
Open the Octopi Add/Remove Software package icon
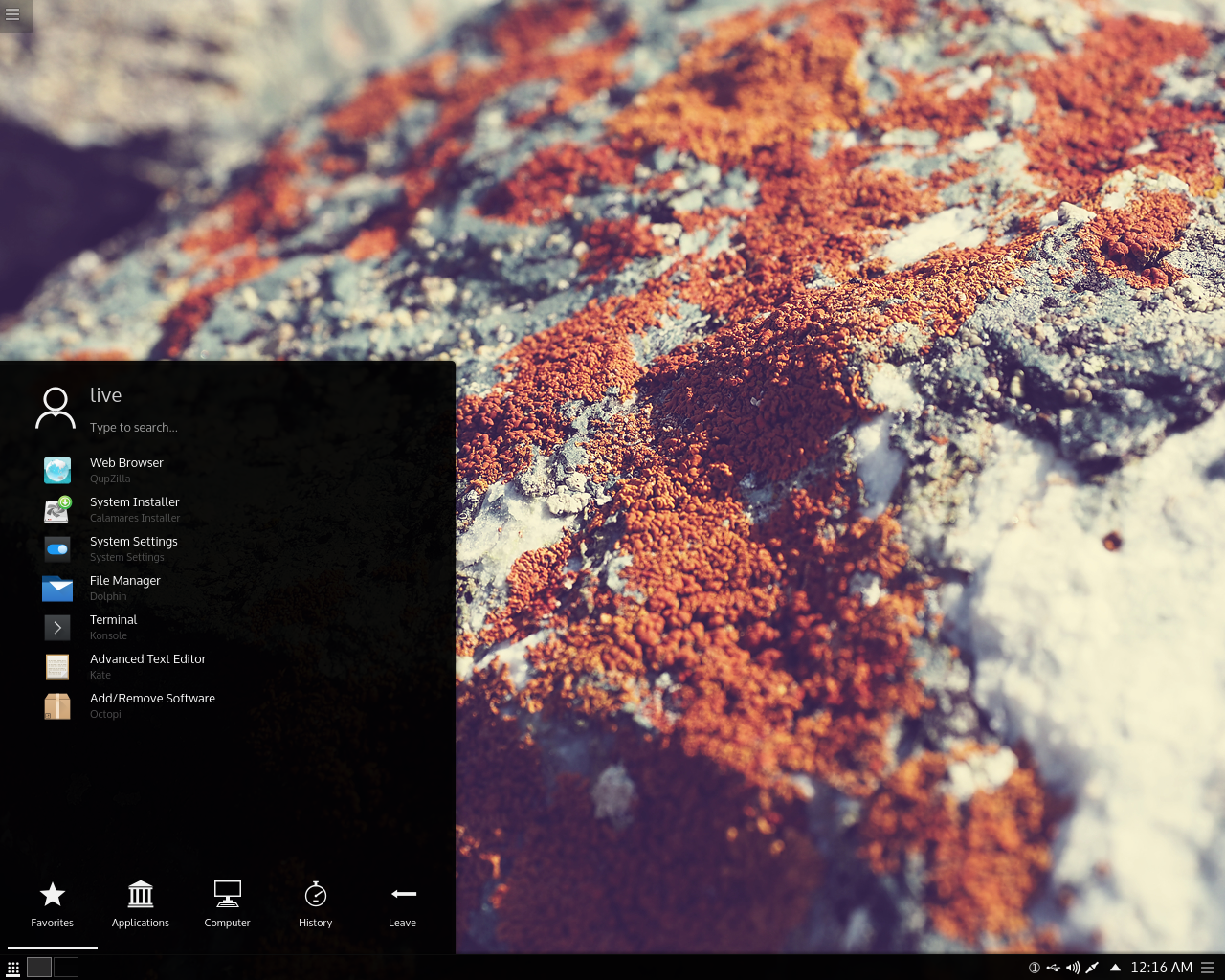[57, 705]
